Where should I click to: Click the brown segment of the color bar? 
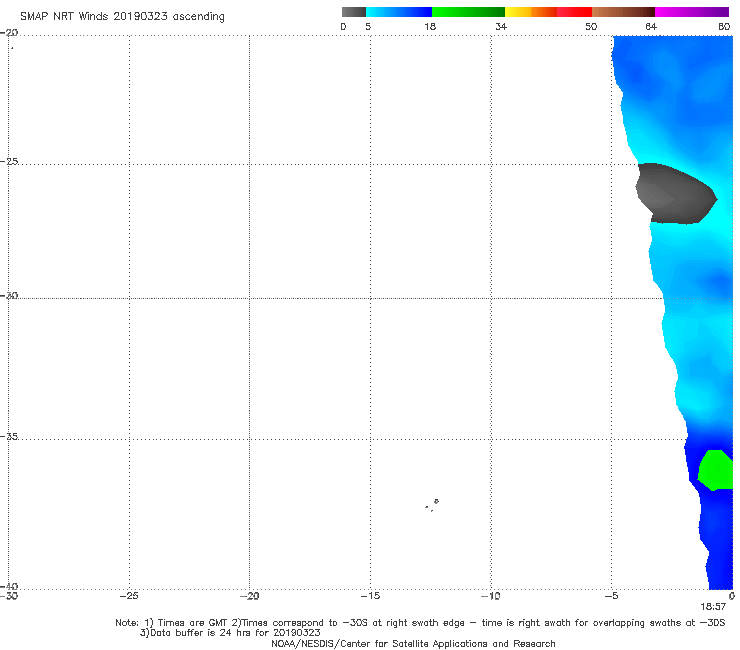coord(623,12)
